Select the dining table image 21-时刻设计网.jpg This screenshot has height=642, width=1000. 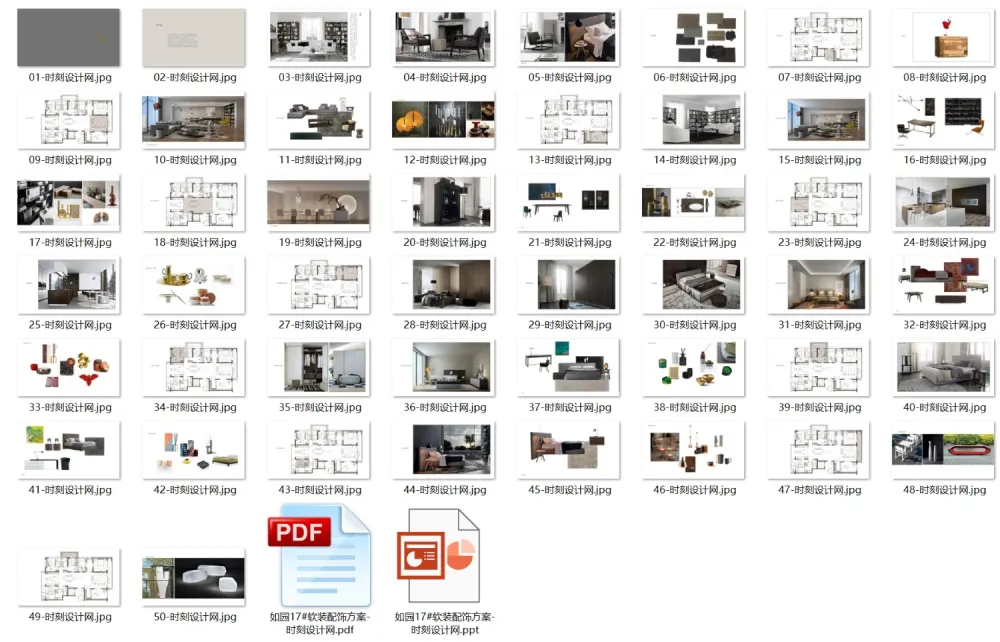(x=568, y=202)
